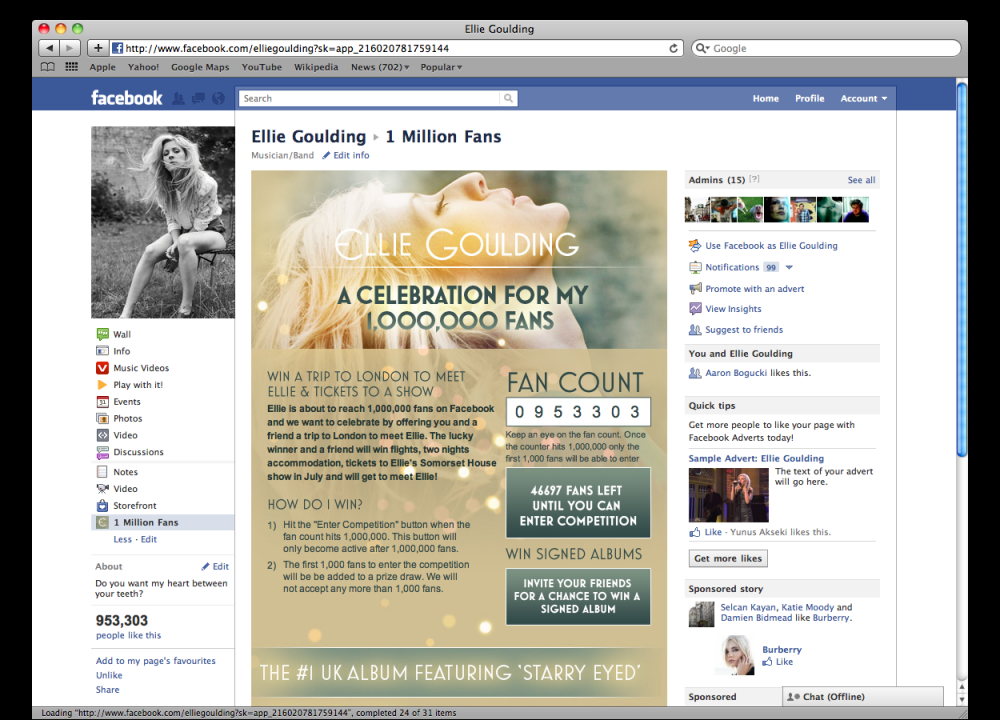This screenshot has width=1000, height=720.
Task: Click the Google search field in Safari
Action: pos(827,48)
